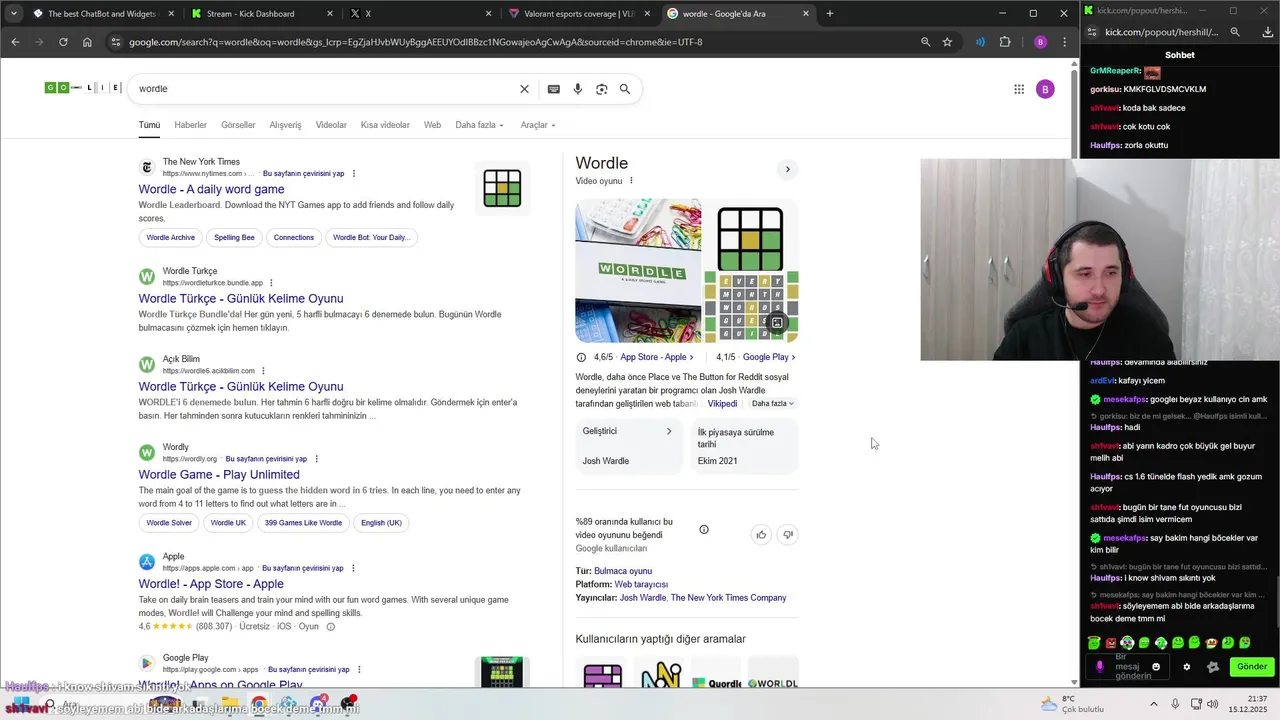Open Bulmaca oyunu genre link

[623, 571]
